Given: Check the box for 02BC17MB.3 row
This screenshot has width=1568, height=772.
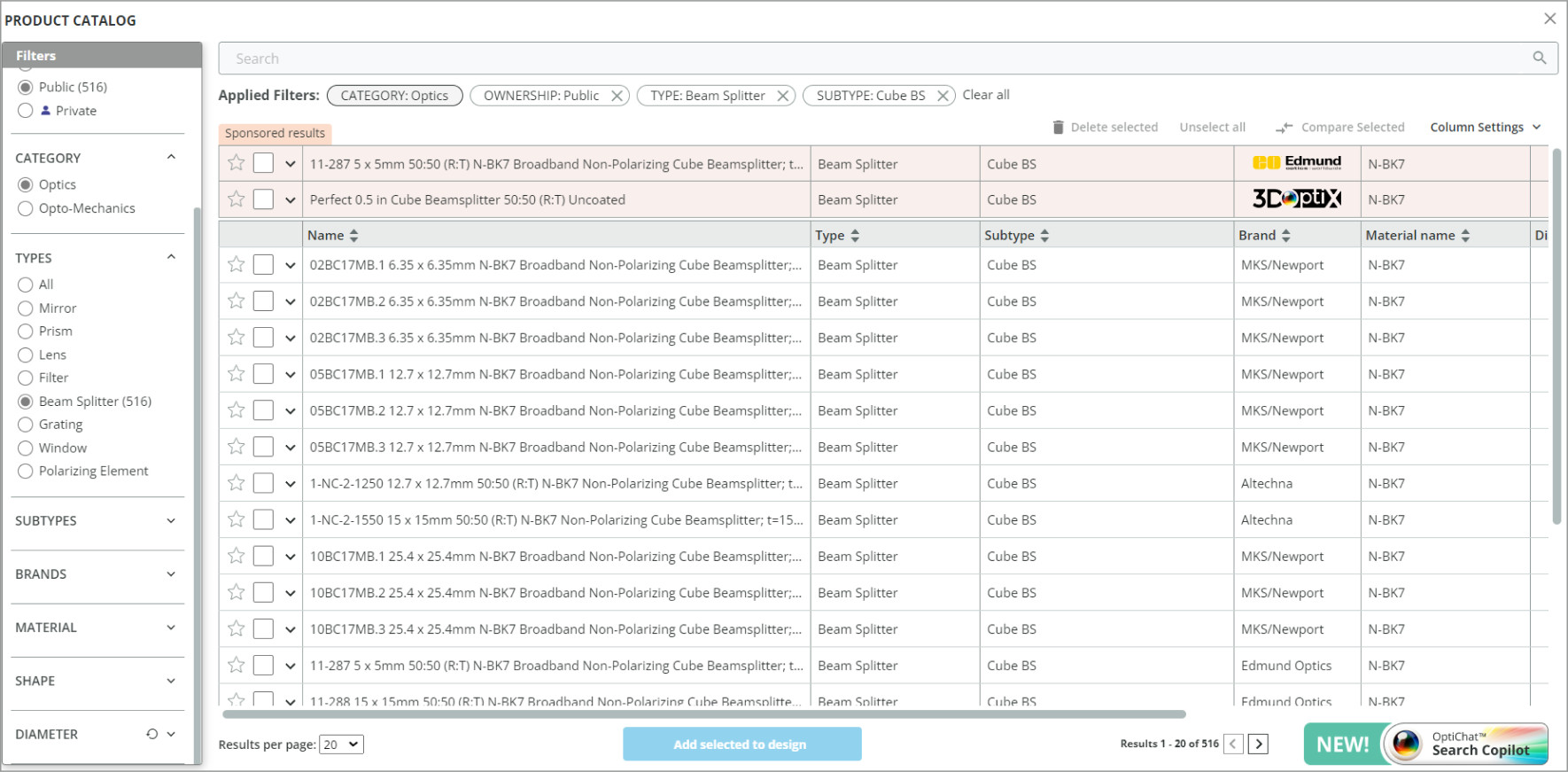Looking at the screenshot, I should pyautogui.click(x=263, y=338).
